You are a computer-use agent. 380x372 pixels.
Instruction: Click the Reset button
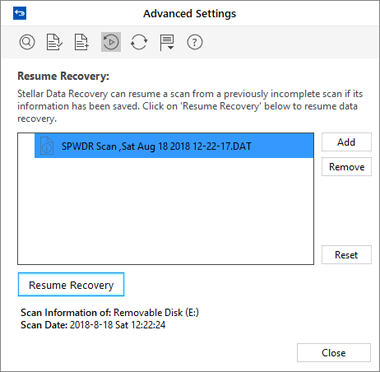(x=346, y=255)
